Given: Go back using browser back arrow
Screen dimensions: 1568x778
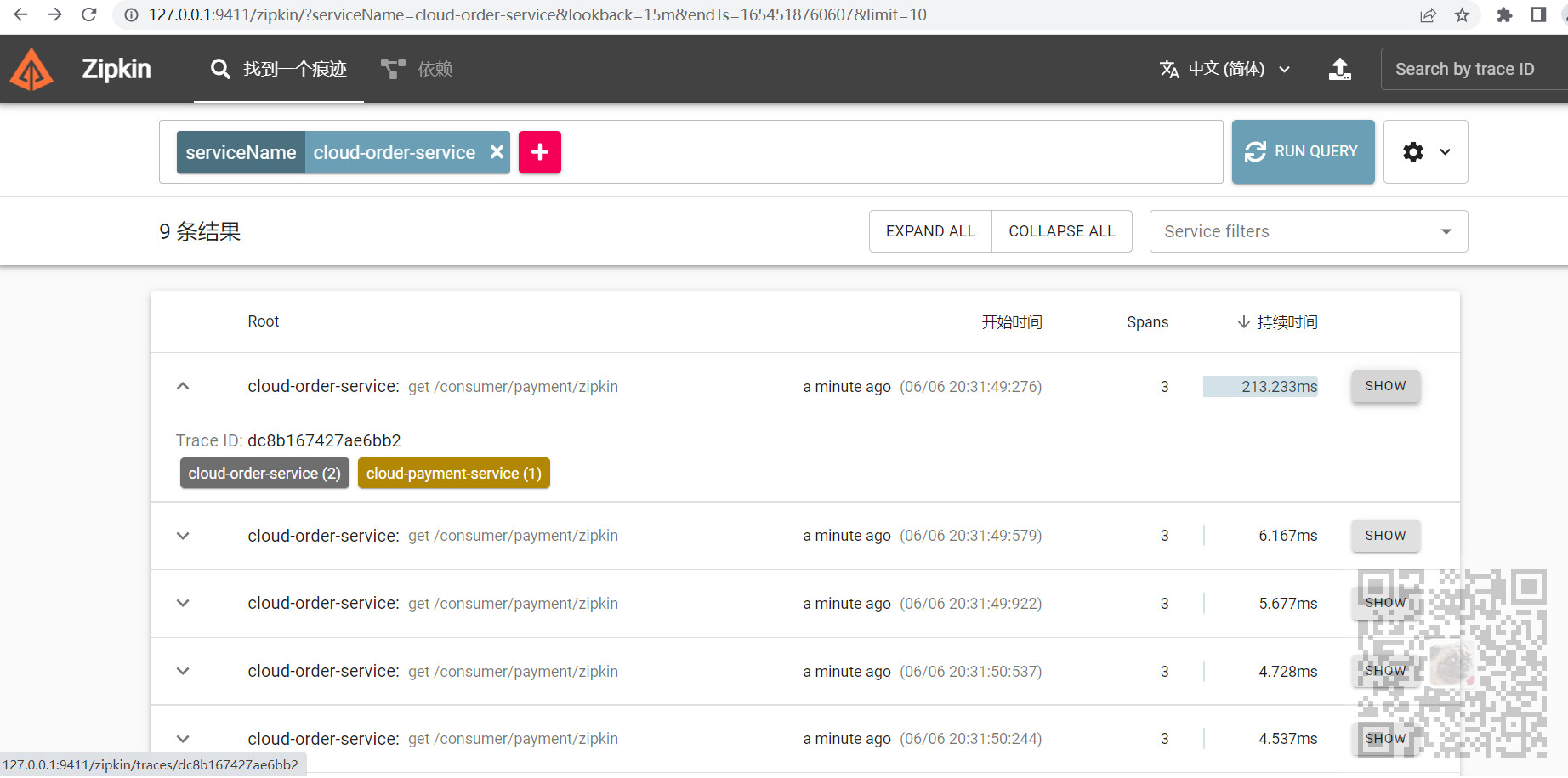Looking at the screenshot, I should tap(20, 14).
